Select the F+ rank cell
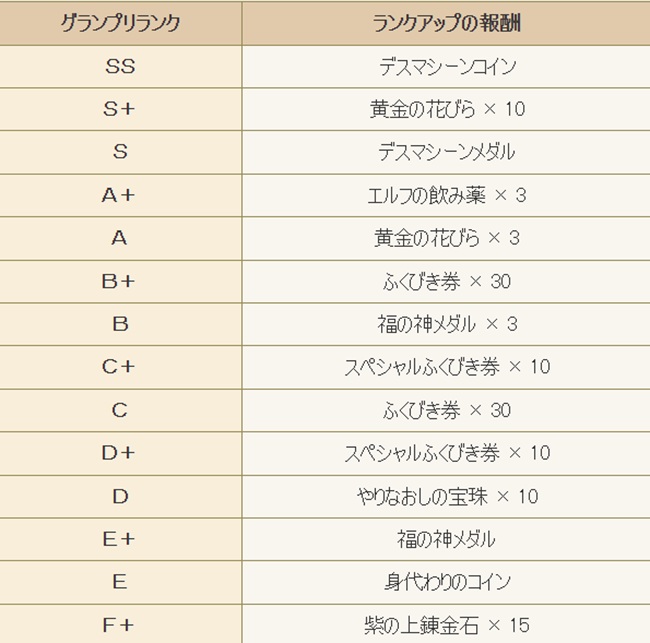The height and width of the screenshot is (643, 650). coord(120,624)
